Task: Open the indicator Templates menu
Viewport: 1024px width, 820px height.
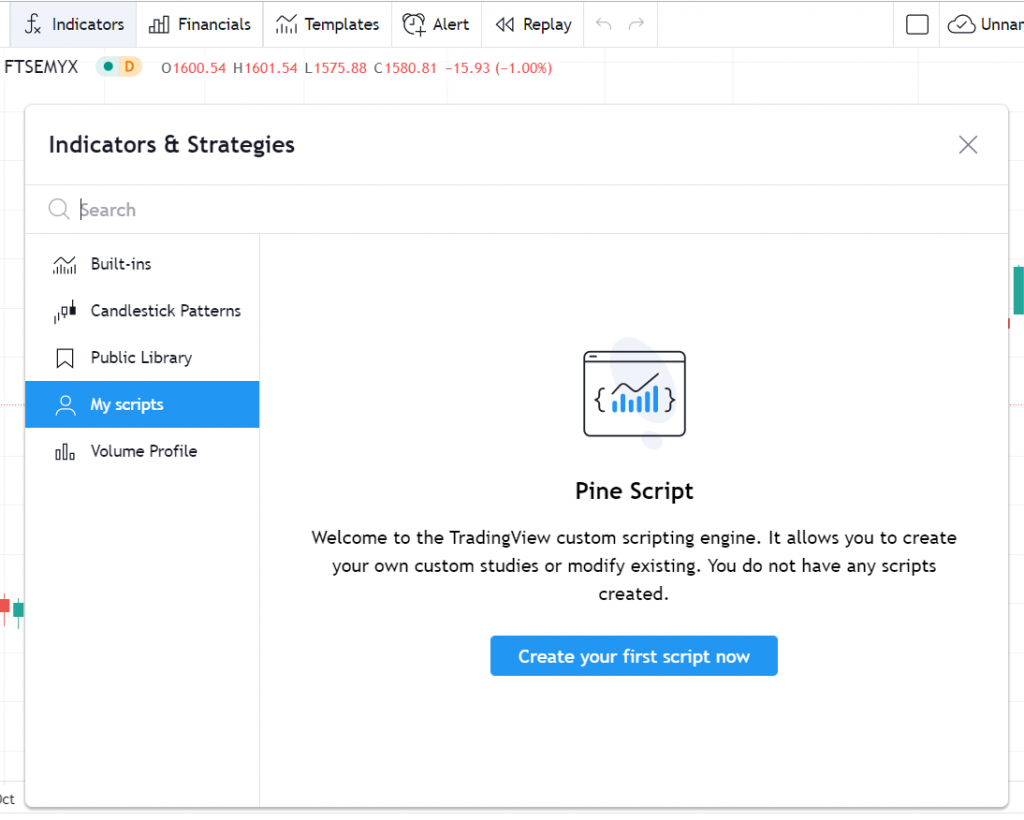Action: click(327, 24)
